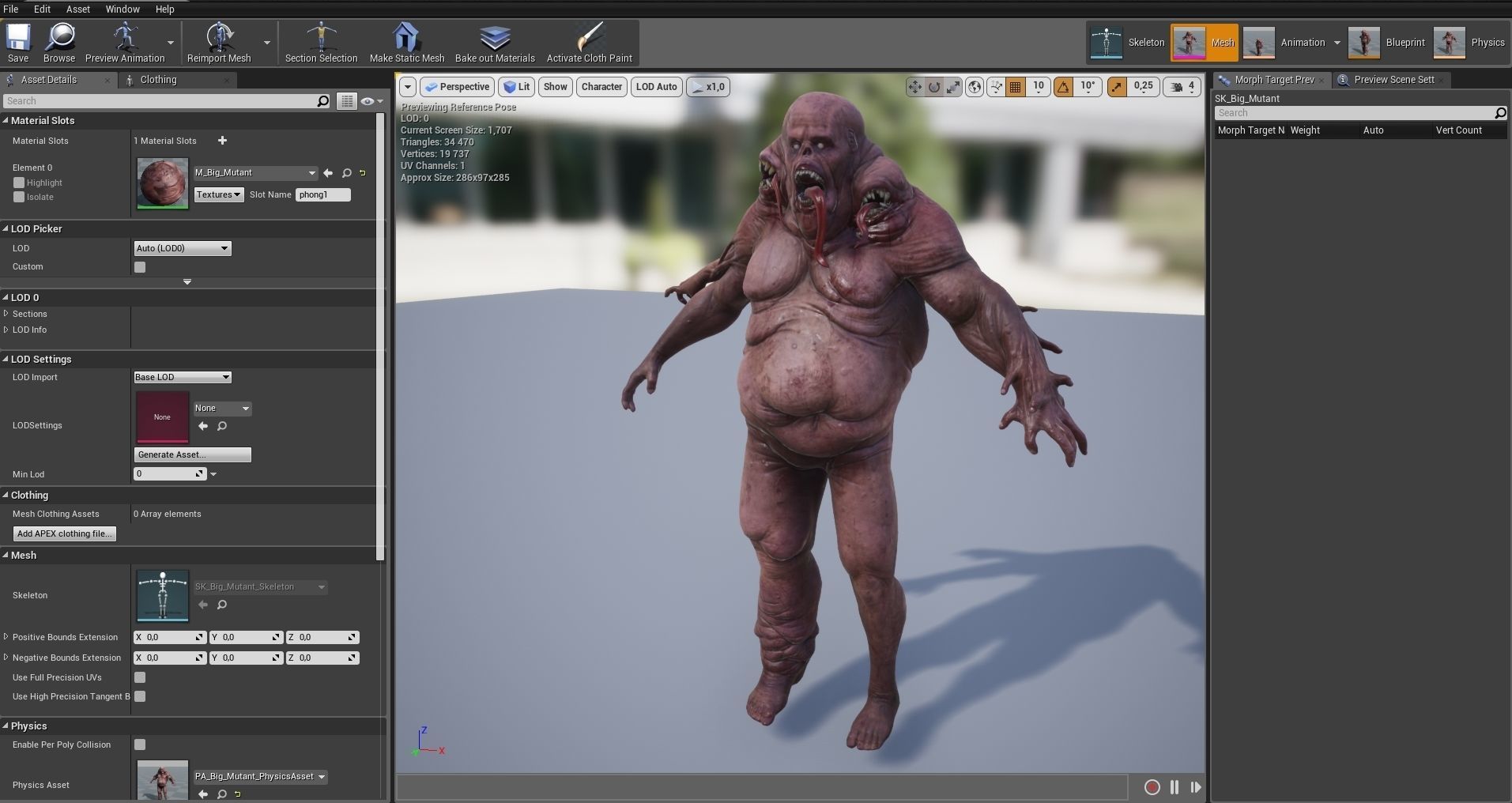Open viewport options dropdown arrow
This screenshot has width=1512, height=803.
point(408,87)
